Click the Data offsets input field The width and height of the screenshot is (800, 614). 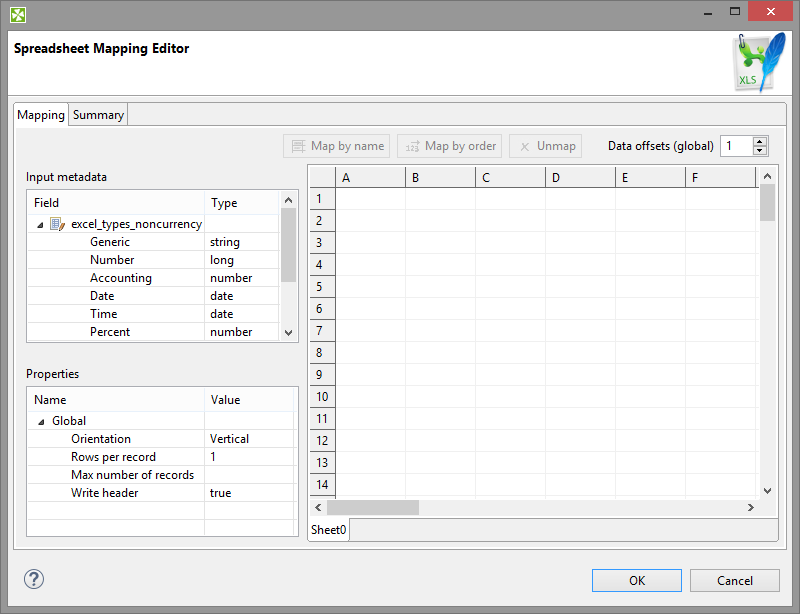point(735,146)
